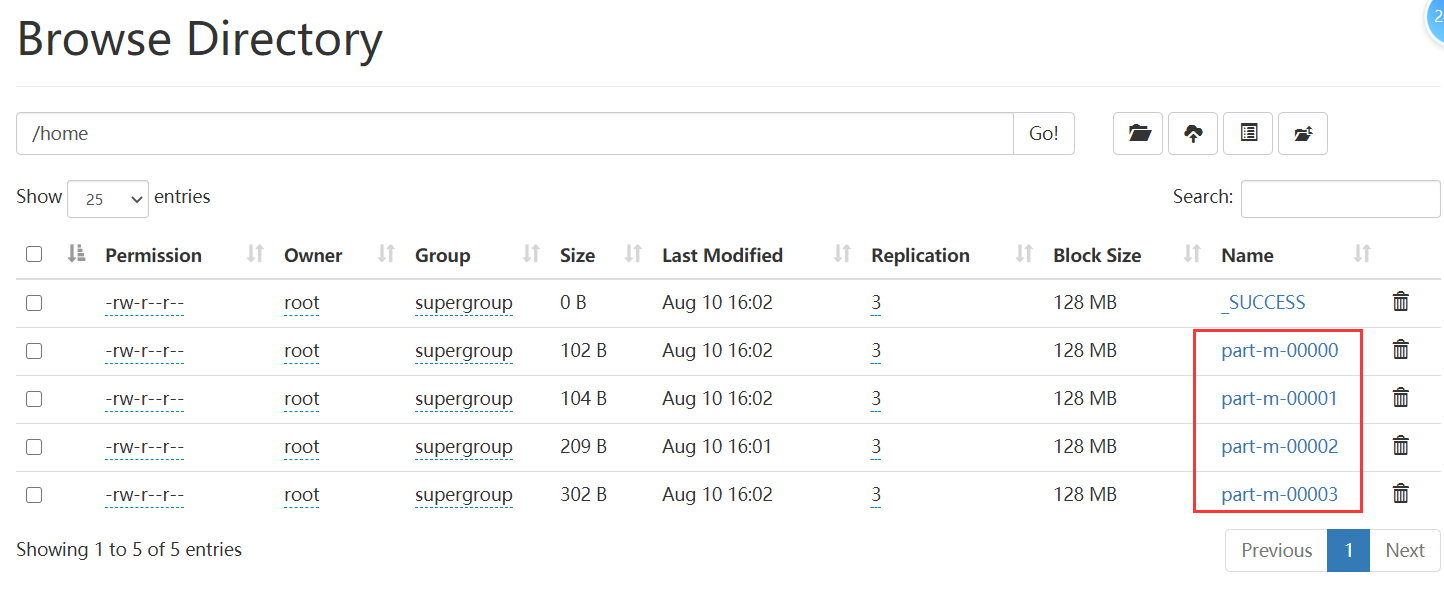Toggle the select-all checkbox in the header
1444x601 pixels.
point(33,254)
